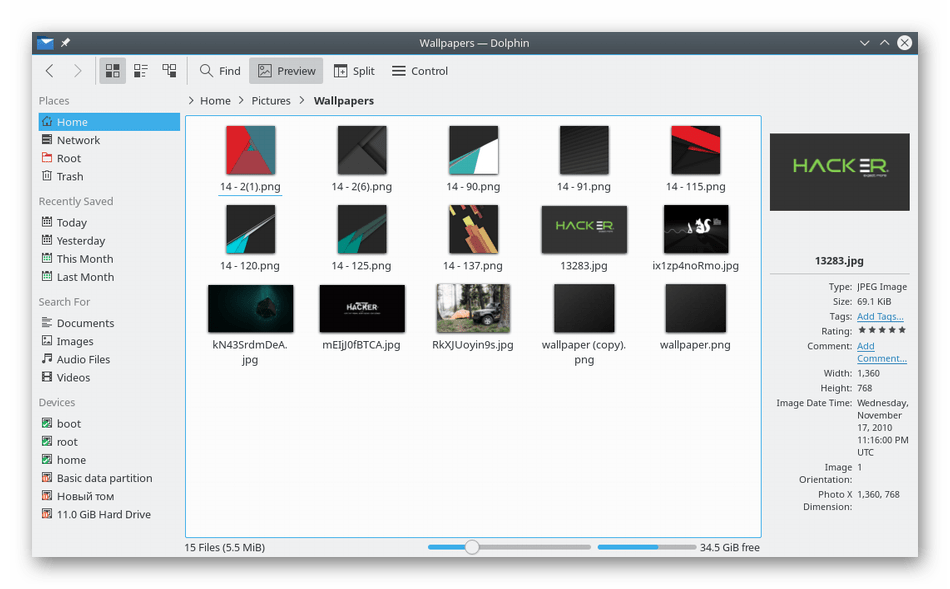Open Basic data partition device
This screenshot has width=950, height=589.
[109, 478]
